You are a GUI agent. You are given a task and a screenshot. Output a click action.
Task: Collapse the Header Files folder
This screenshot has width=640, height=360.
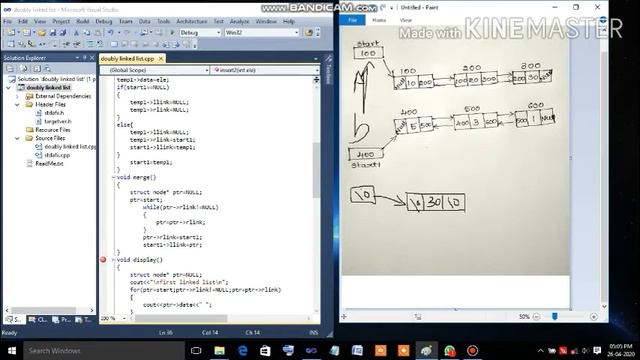(17, 104)
